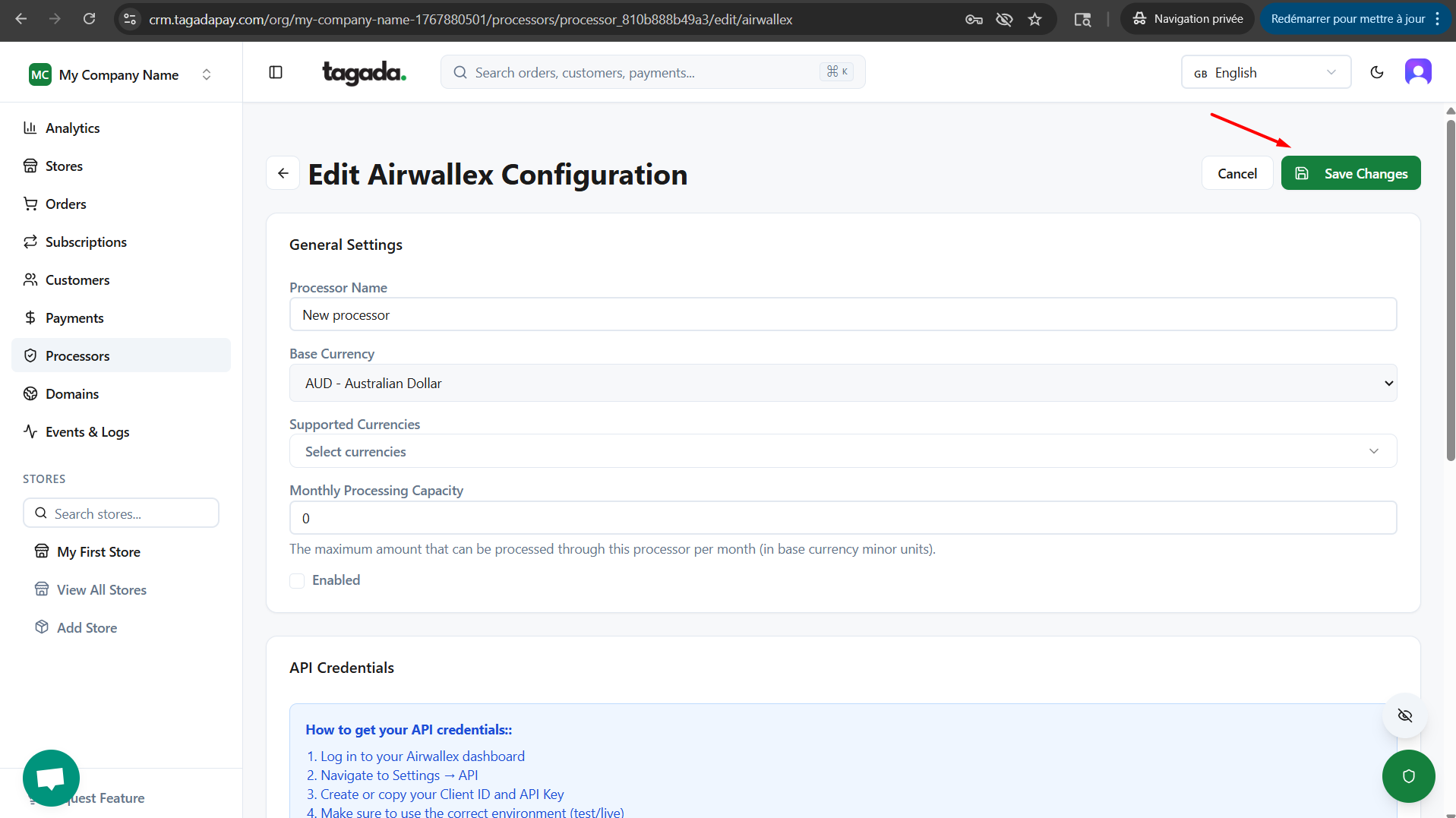Open the green chat support bubble

click(x=51, y=778)
